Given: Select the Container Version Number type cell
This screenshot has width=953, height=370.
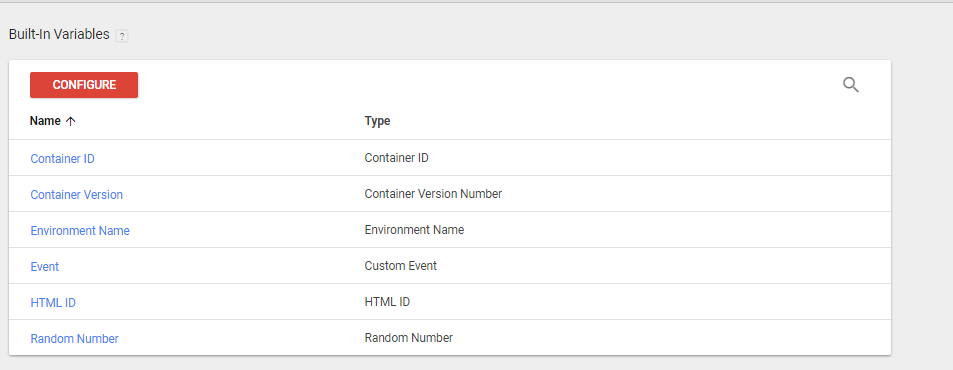Looking at the screenshot, I should 433,194.
